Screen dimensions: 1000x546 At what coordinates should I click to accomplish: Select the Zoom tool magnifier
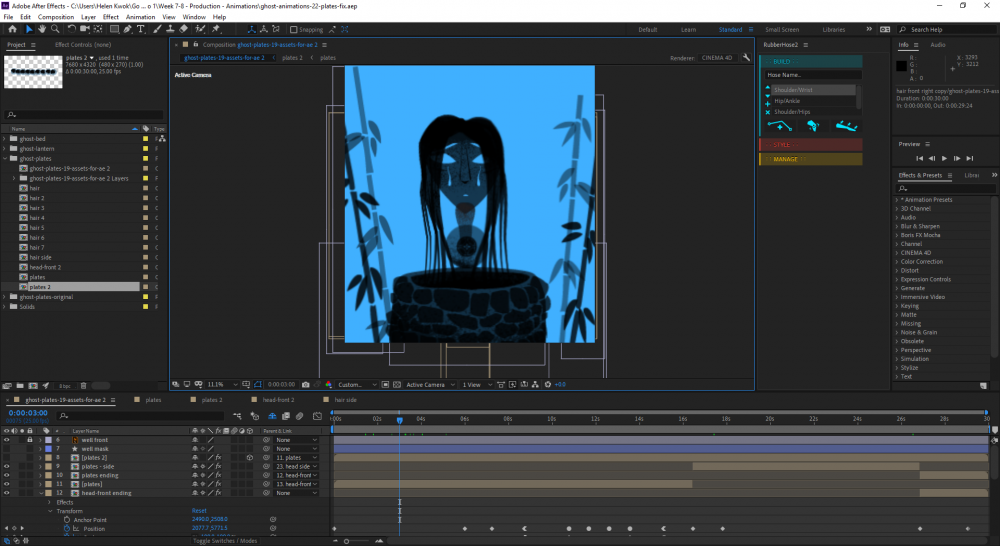point(55,29)
